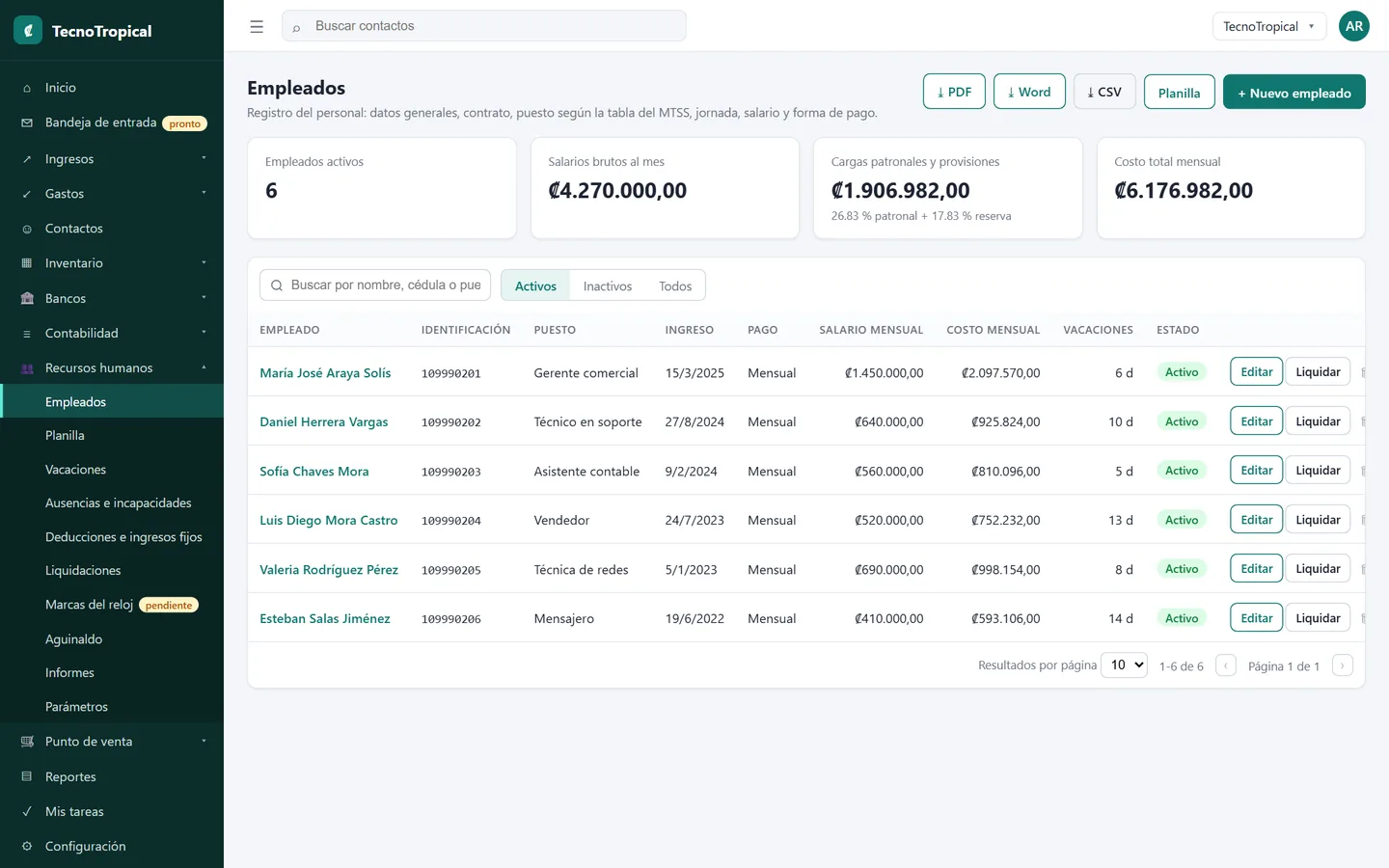Viewport: 1389px width, 868px height.
Task: Open Planilla in the sidebar
Action: pos(65,436)
